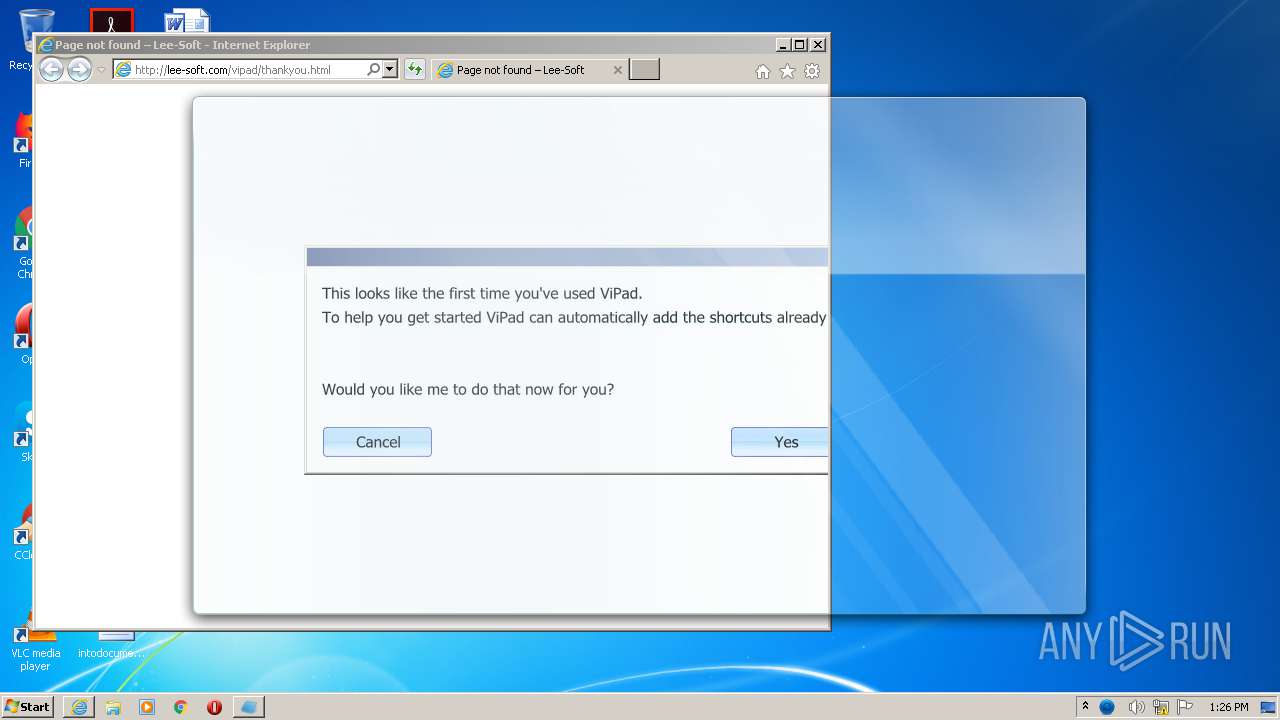Click the blue globe tray icon

[x=1107, y=707]
